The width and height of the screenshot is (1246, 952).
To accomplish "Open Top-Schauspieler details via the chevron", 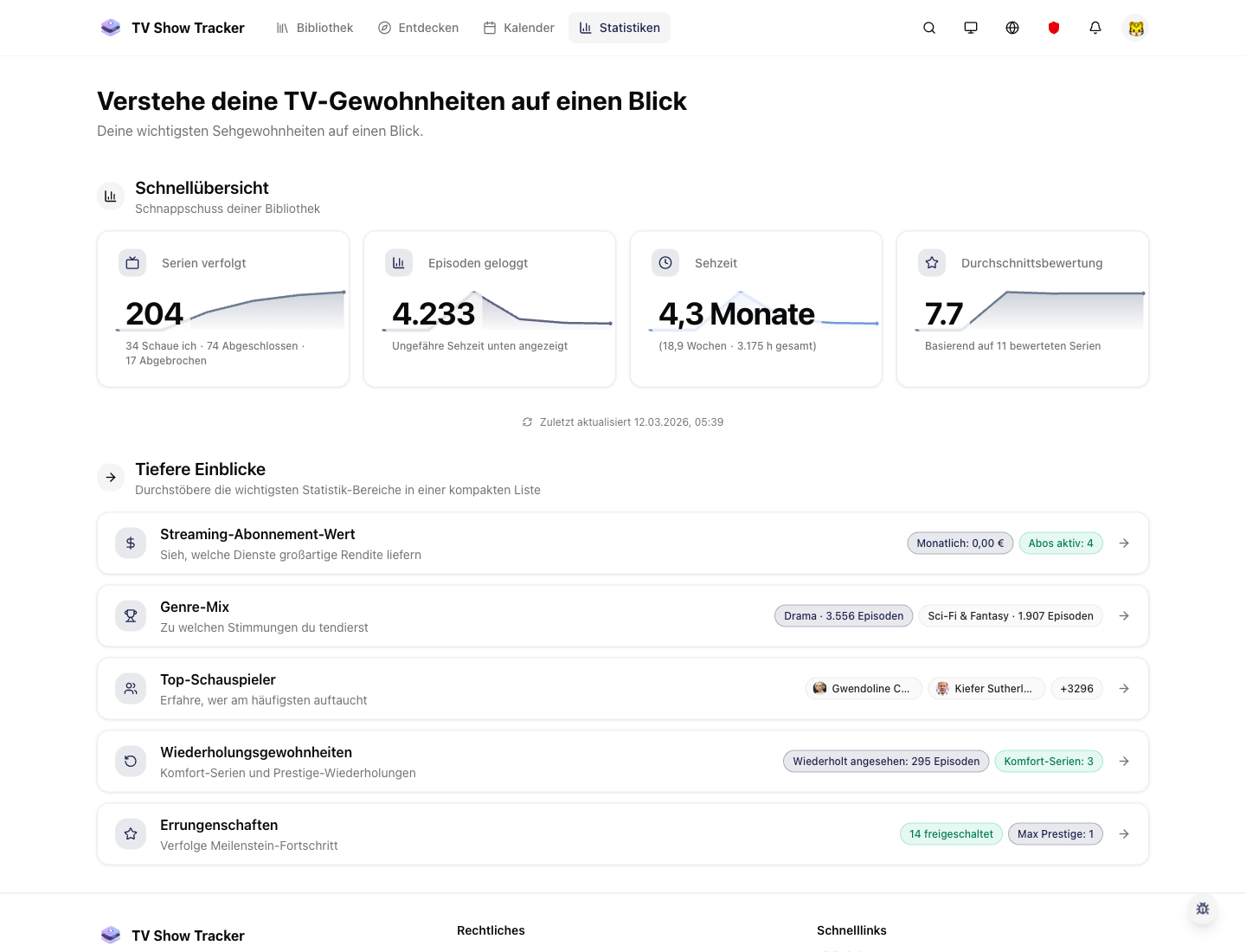I will [1124, 688].
